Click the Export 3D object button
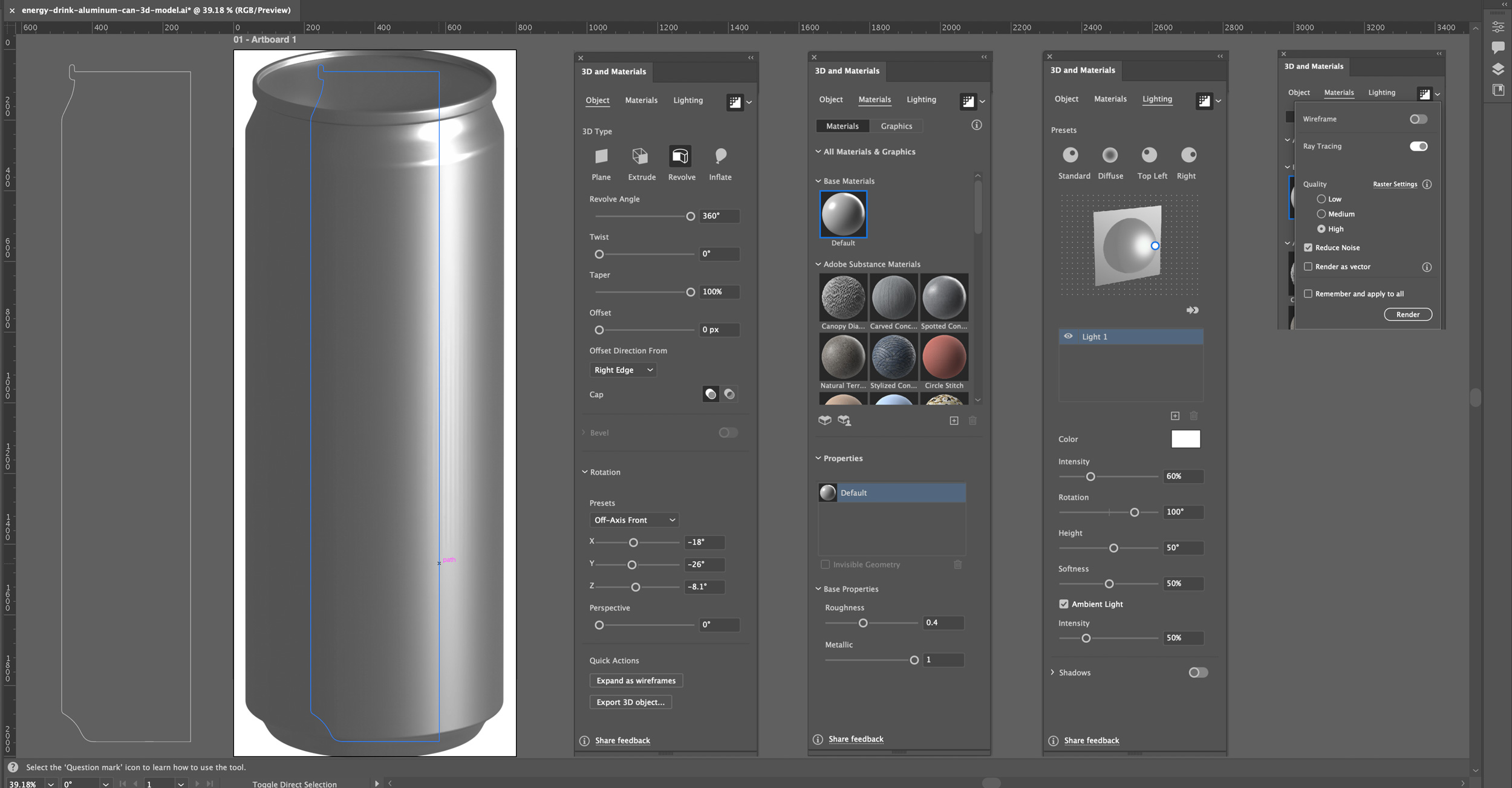The width and height of the screenshot is (1512, 788). click(x=631, y=702)
